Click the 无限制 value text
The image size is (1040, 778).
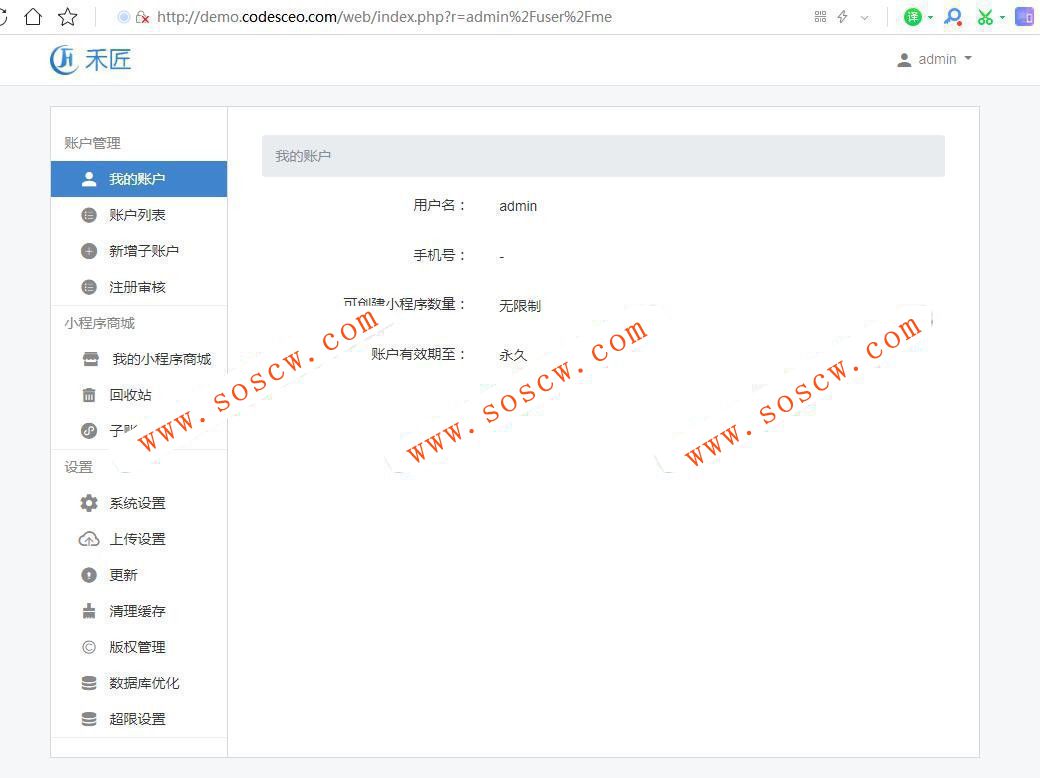pos(520,306)
